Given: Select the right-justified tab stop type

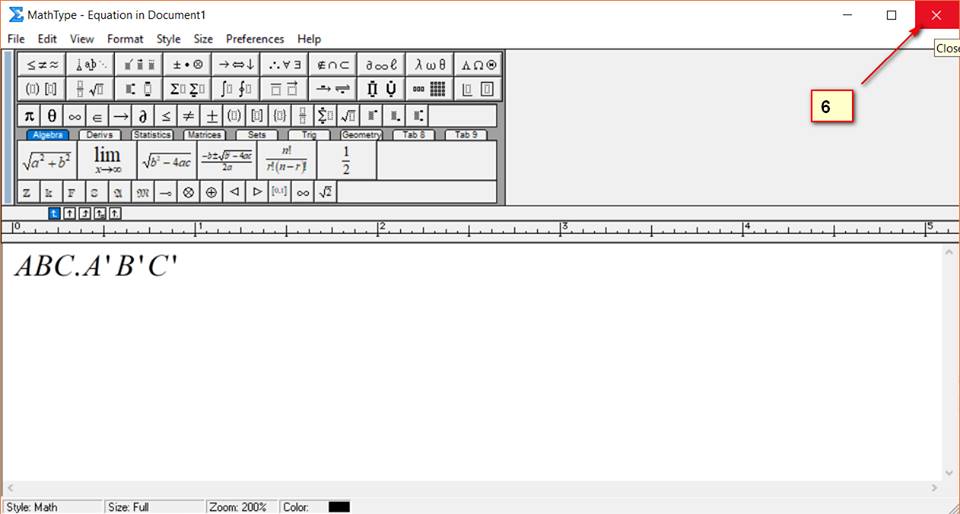Looking at the screenshot, I should (84, 213).
